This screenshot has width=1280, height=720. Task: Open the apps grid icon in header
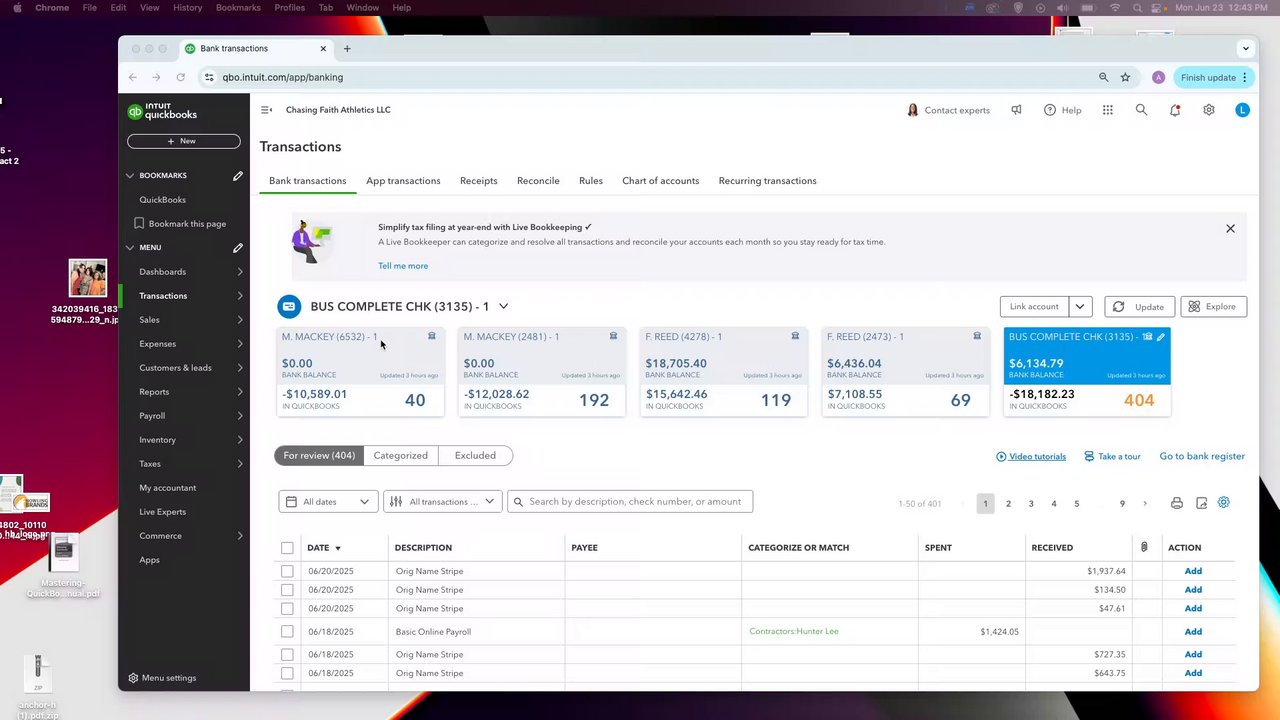click(x=1108, y=110)
